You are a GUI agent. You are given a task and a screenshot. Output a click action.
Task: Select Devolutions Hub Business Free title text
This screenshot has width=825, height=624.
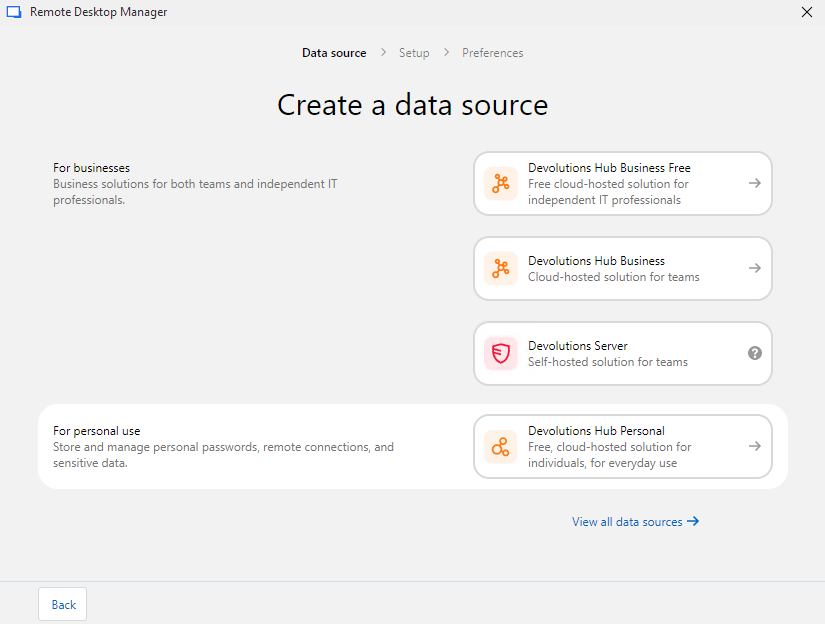pyautogui.click(x=609, y=168)
